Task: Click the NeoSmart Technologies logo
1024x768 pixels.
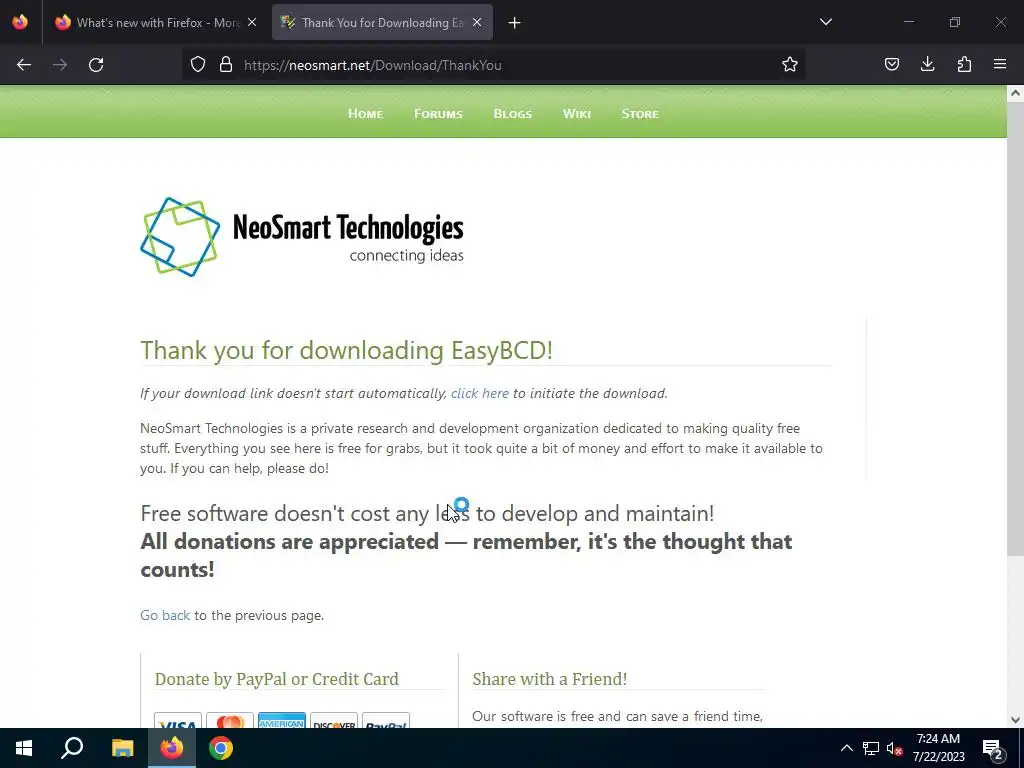Action: (x=302, y=237)
